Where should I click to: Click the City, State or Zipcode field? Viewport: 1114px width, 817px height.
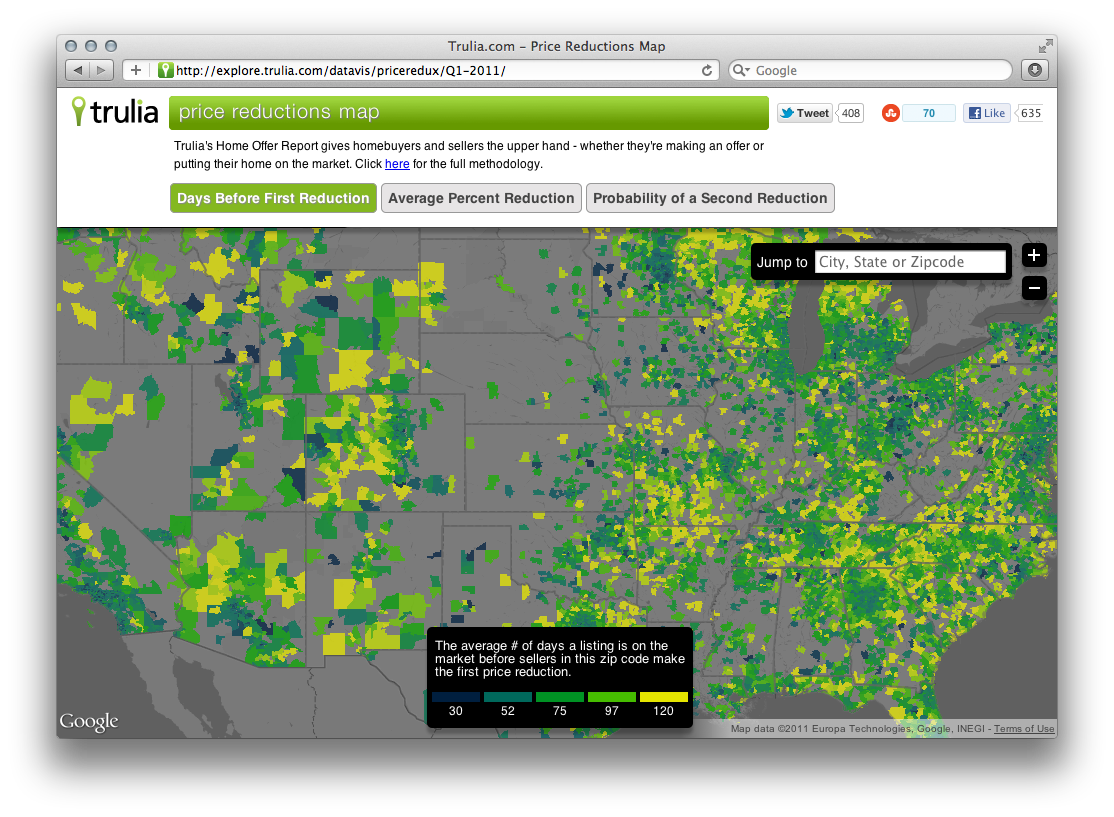(x=910, y=261)
